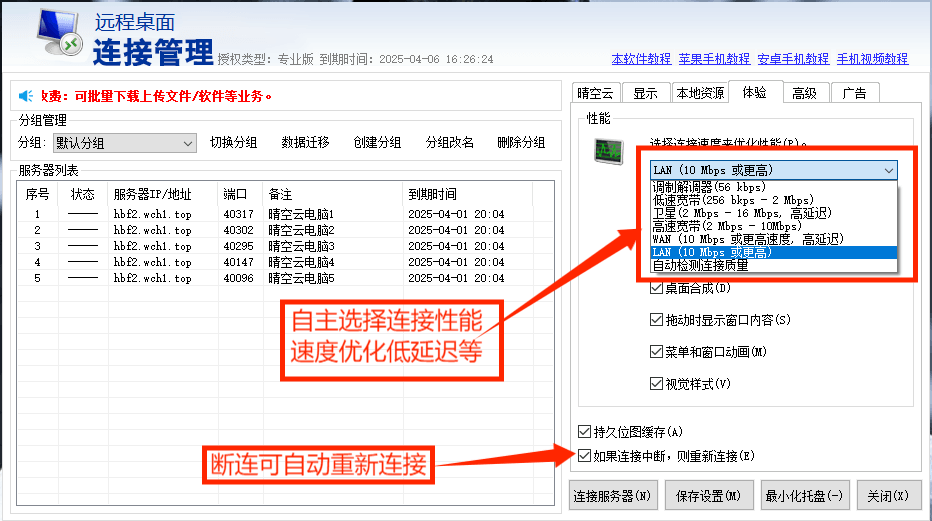Disable 拖动时显示窗口内容(S) option

(656, 321)
